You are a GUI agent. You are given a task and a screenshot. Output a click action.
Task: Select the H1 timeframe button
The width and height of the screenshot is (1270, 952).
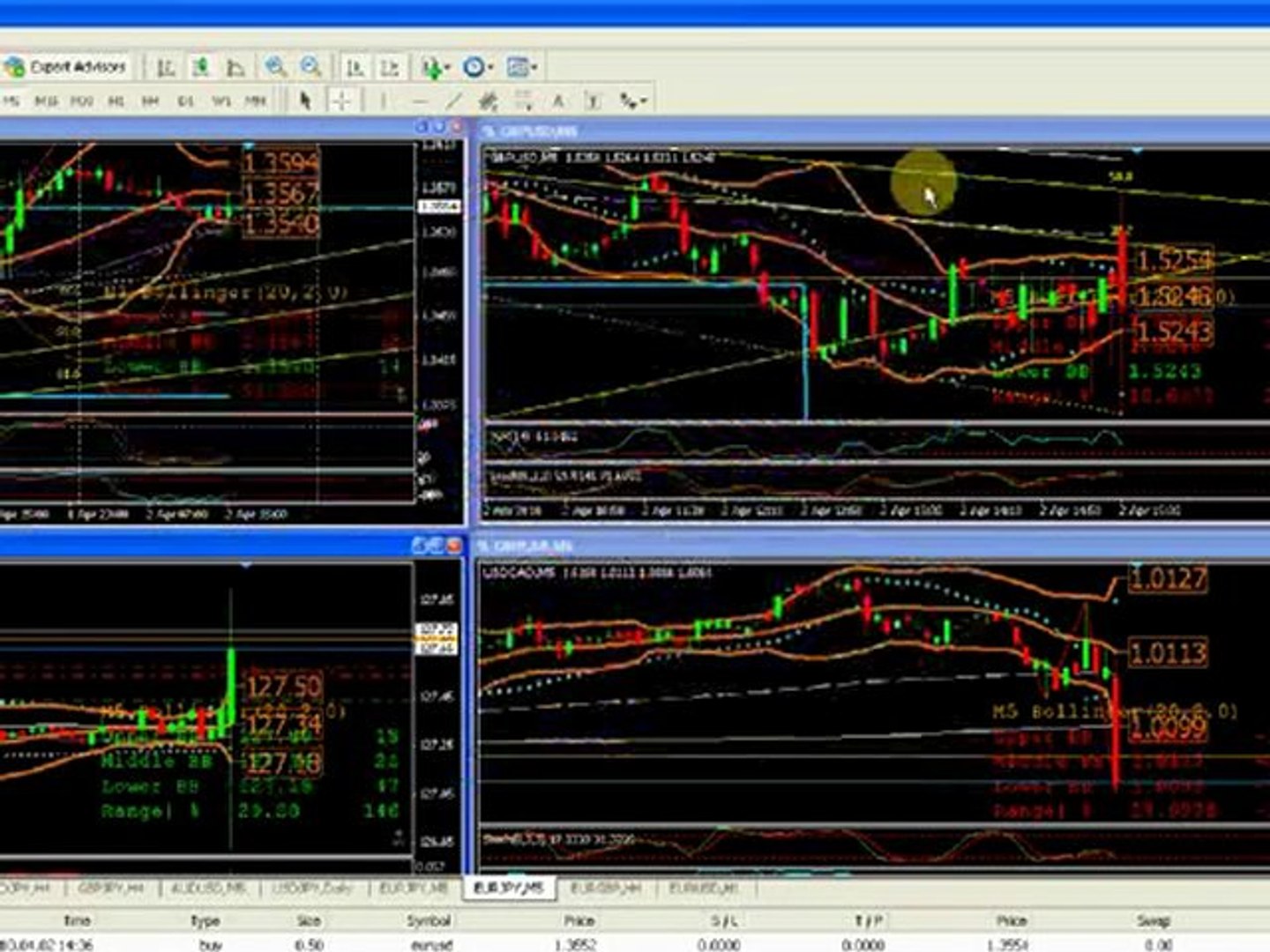(x=116, y=101)
